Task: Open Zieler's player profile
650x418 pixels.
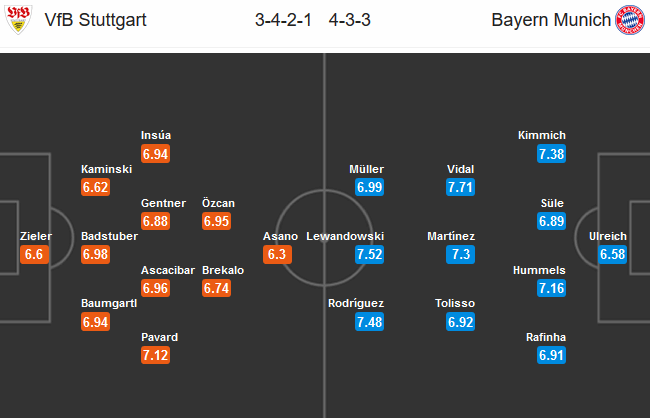Action: (x=35, y=236)
